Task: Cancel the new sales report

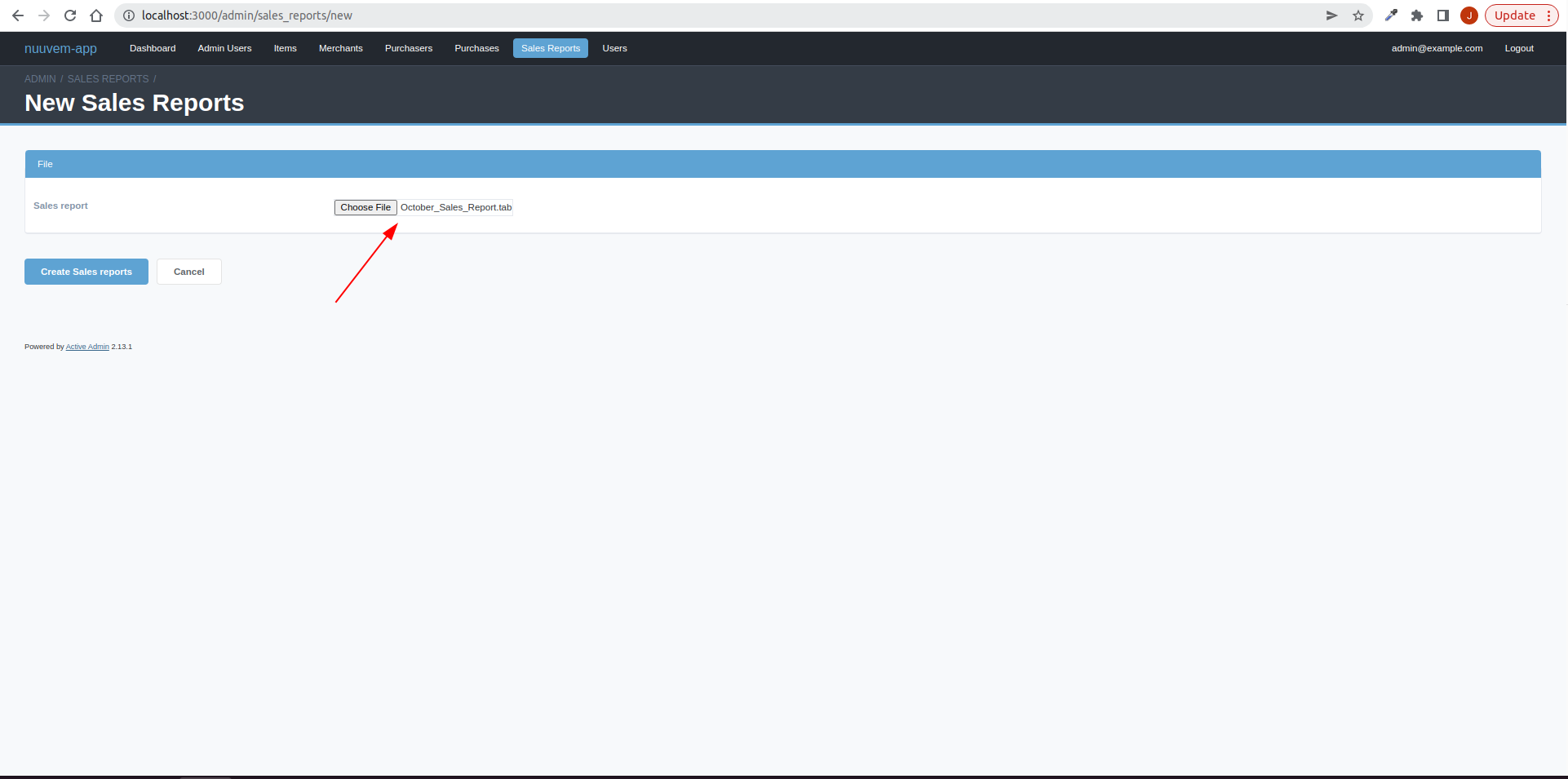Action: click(188, 271)
